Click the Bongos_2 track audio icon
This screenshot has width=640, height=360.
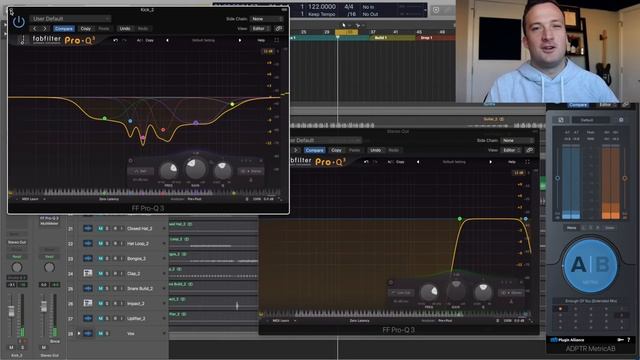pyautogui.click(x=88, y=258)
